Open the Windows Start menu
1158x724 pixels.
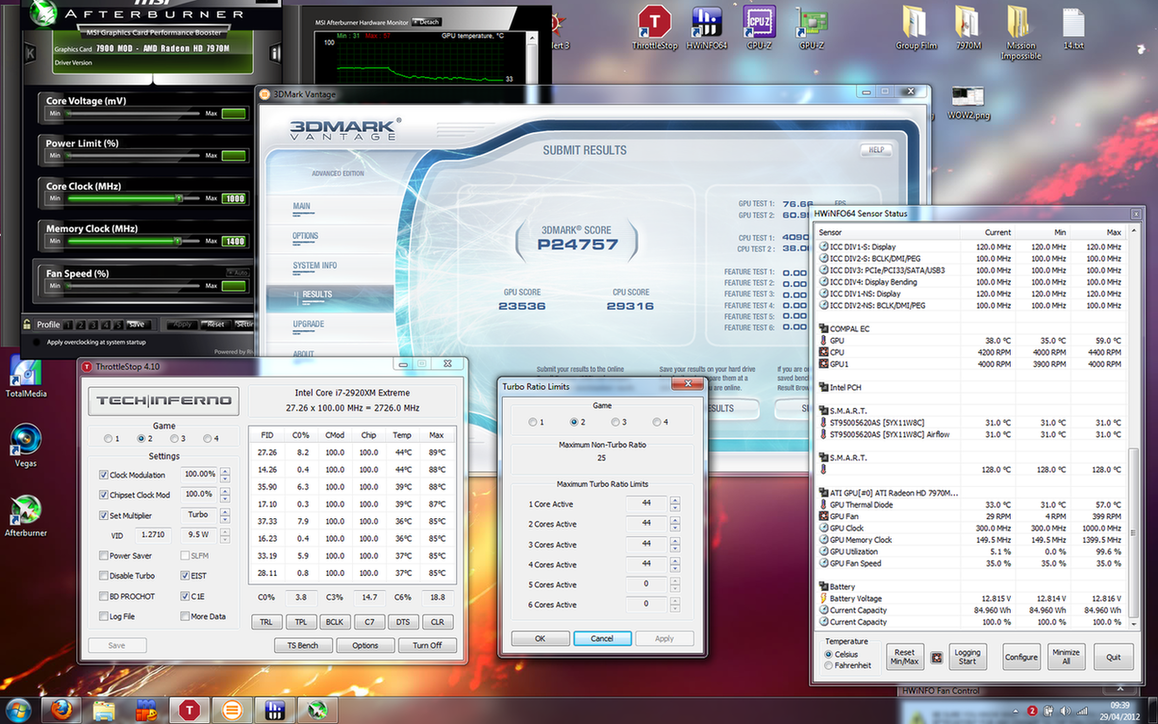coord(18,711)
